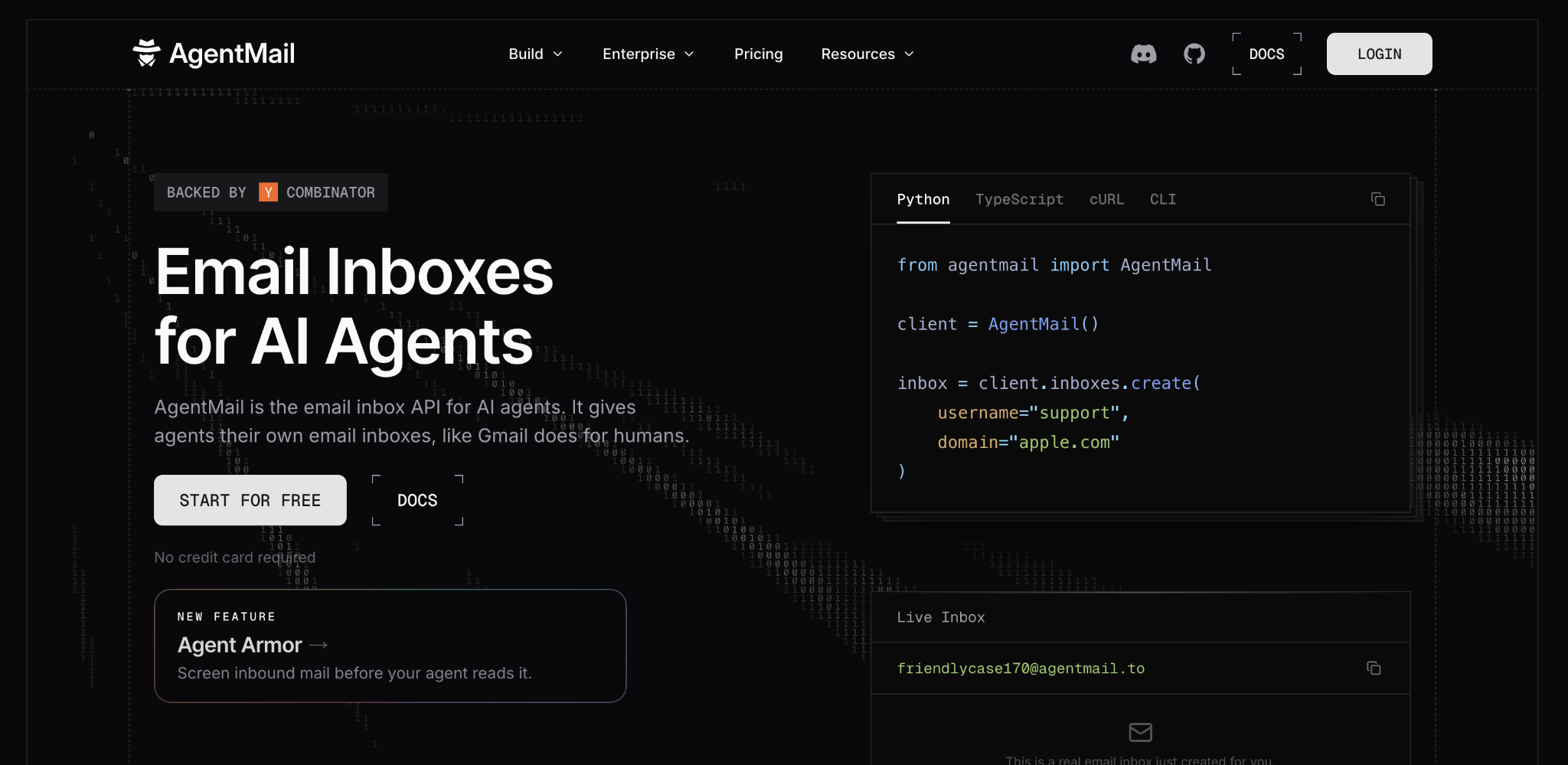Click the friendlycase170@agentmail.to address

click(x=1021, y=669)
